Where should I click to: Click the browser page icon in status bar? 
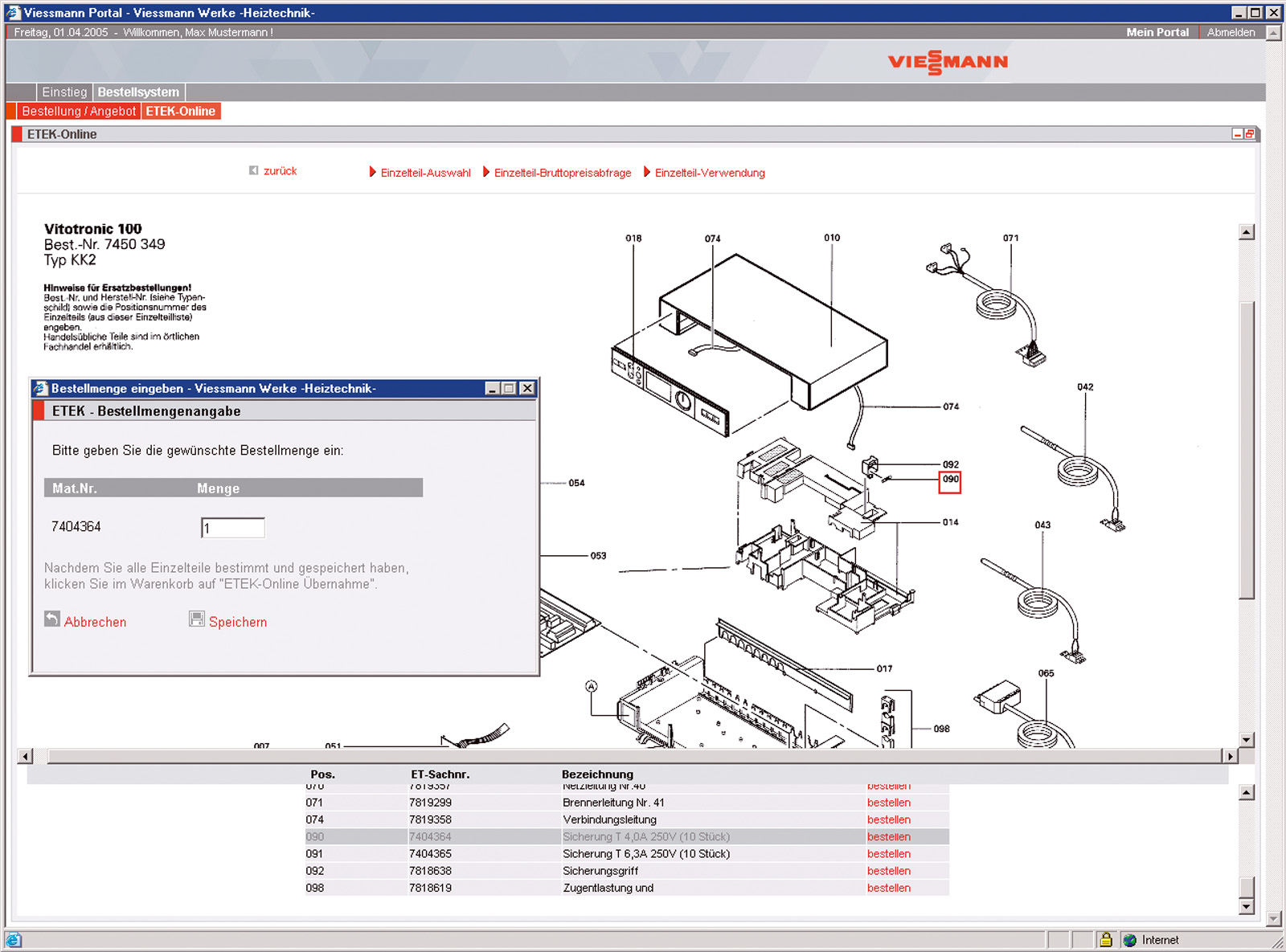tap(14, 940)
